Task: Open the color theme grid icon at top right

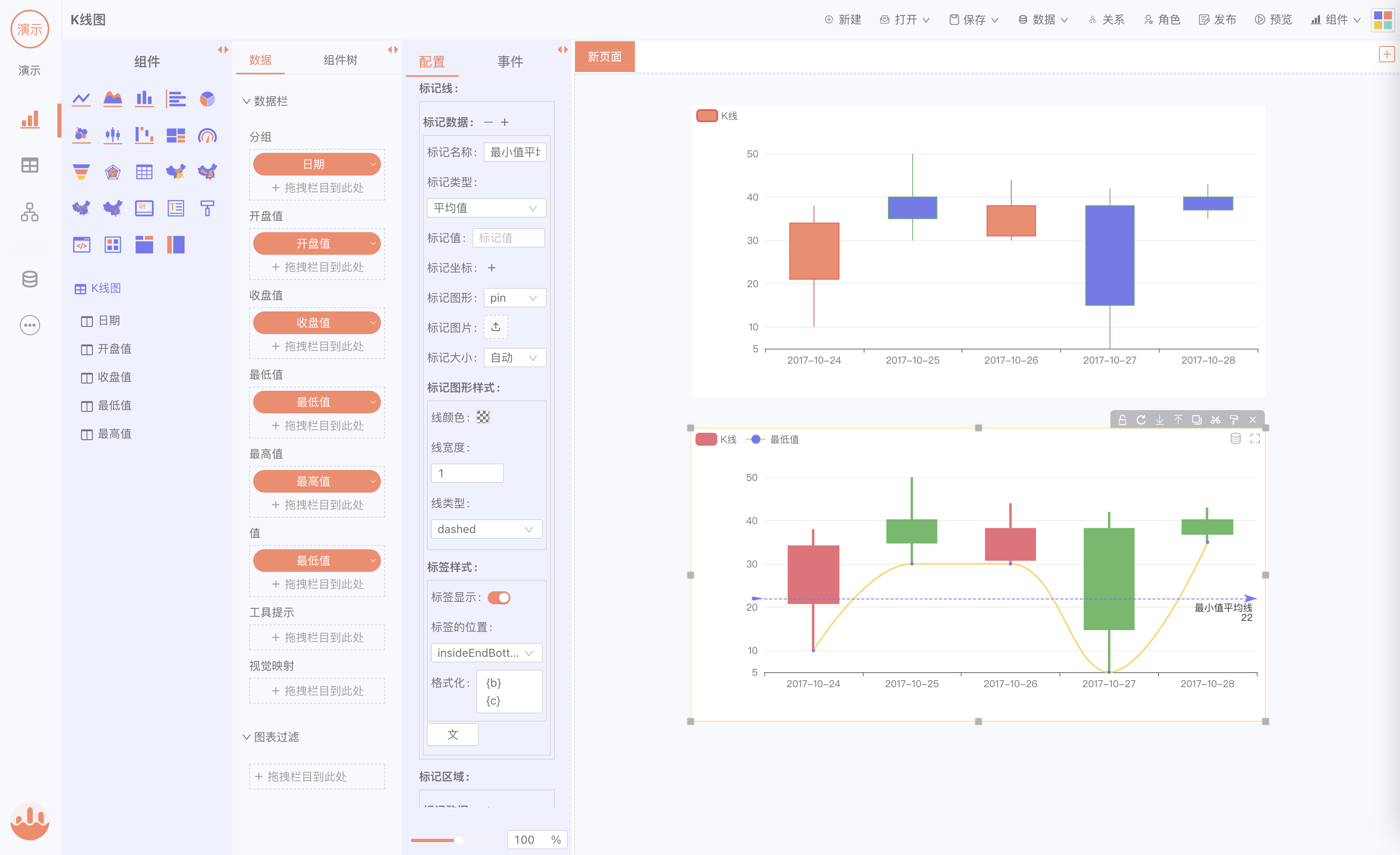Action: 1382,20
